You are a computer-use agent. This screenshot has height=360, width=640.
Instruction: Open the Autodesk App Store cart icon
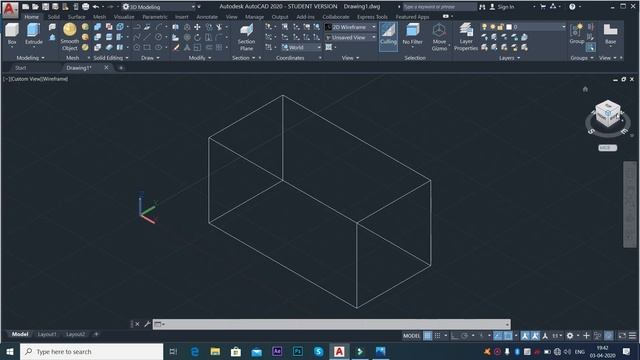click(x=543, y=7)
